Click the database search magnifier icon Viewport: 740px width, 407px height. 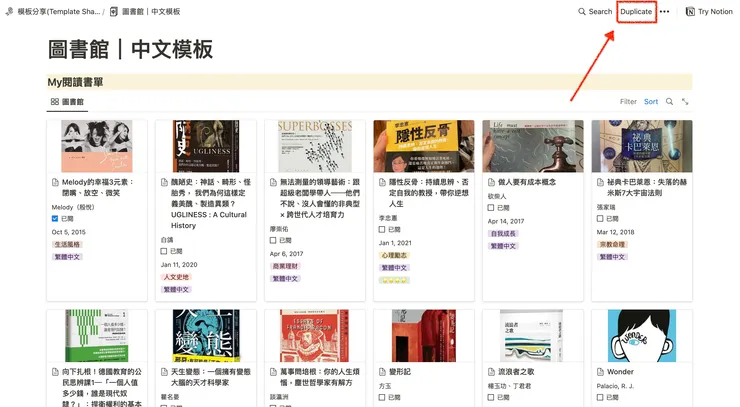(x=669, y=102)
